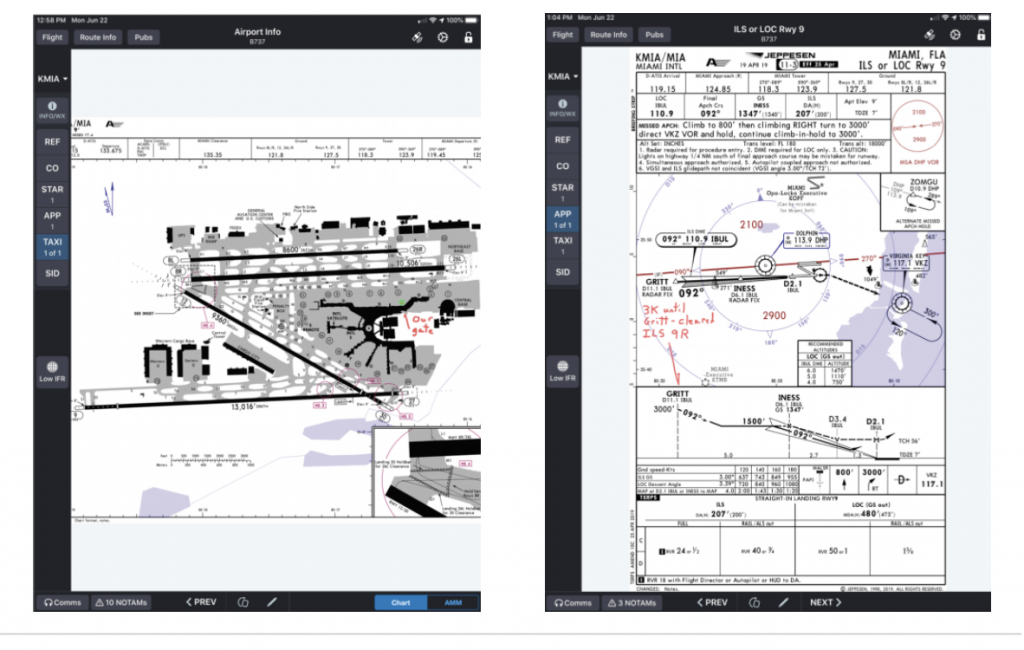Tap lock icon in ILS Rwy 9 window

click(981, 35)
